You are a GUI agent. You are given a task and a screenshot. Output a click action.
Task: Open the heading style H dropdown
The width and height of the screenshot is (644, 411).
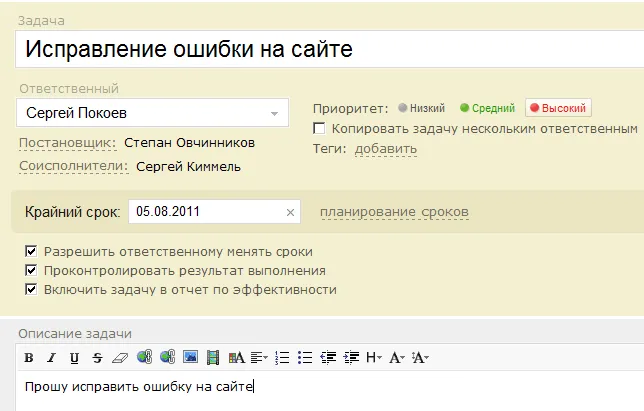374,357
